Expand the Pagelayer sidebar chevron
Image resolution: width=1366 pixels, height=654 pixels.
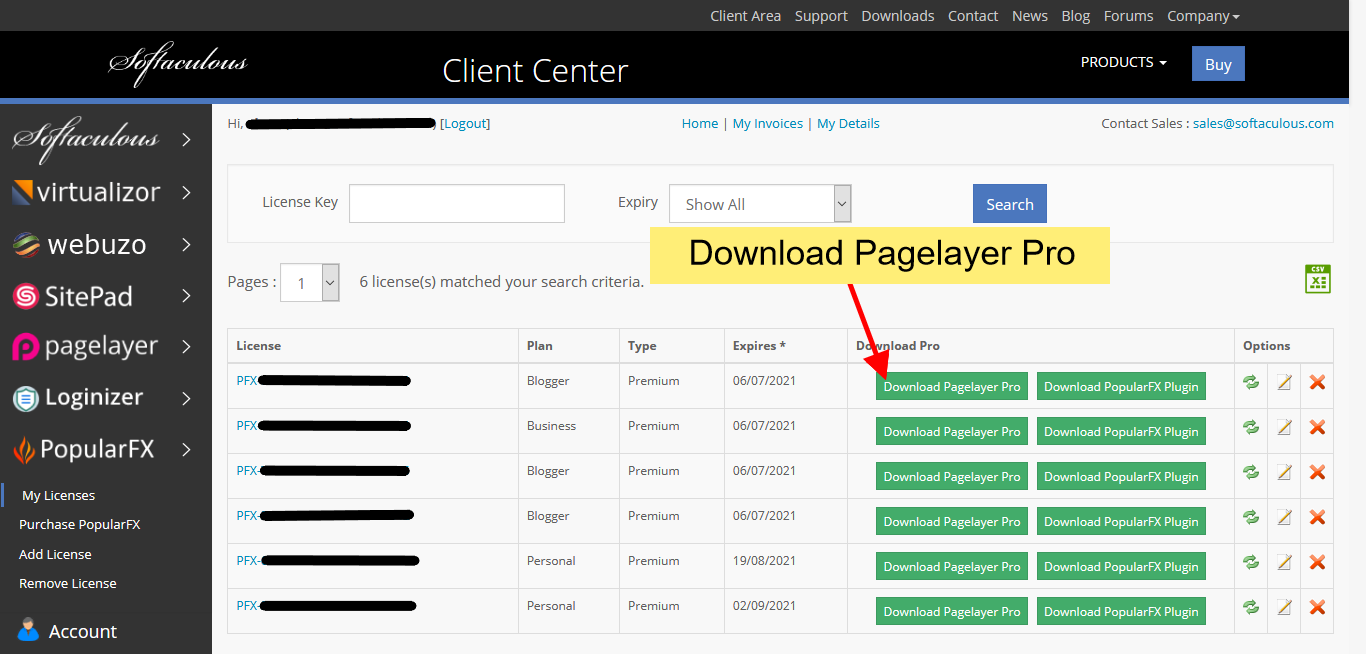tap(186, 347)
